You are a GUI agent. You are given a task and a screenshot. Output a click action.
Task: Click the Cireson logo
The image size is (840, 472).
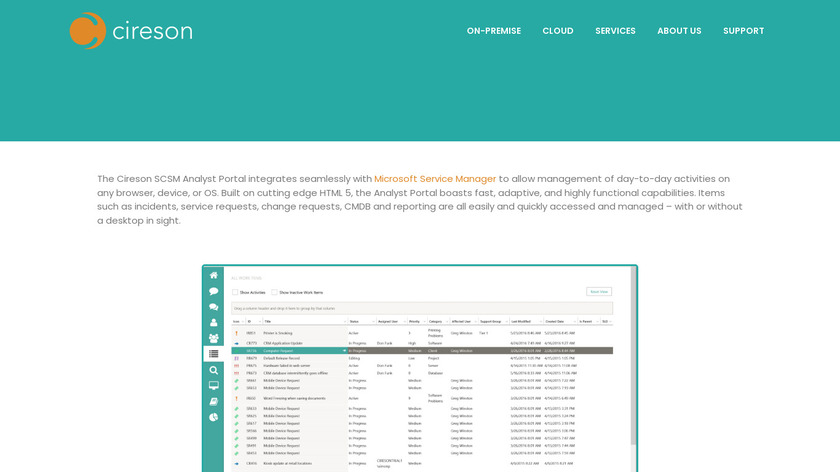point(131,31)
